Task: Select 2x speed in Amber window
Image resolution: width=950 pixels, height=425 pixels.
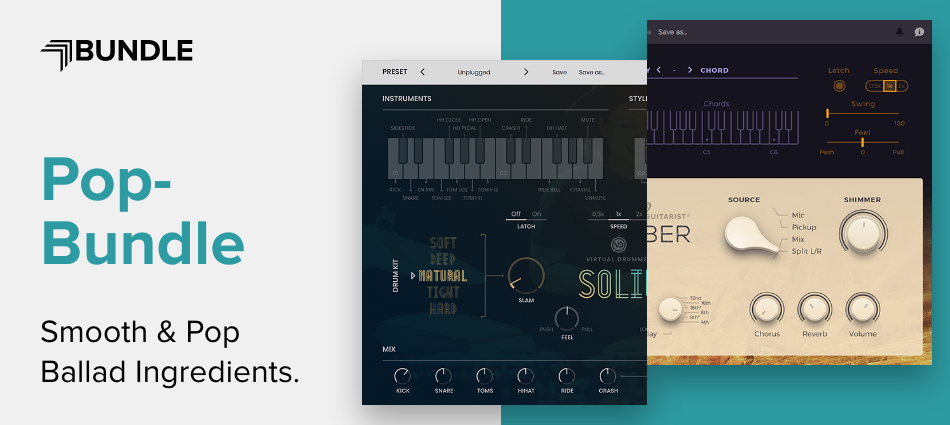Action: click(x=902, y=86)
